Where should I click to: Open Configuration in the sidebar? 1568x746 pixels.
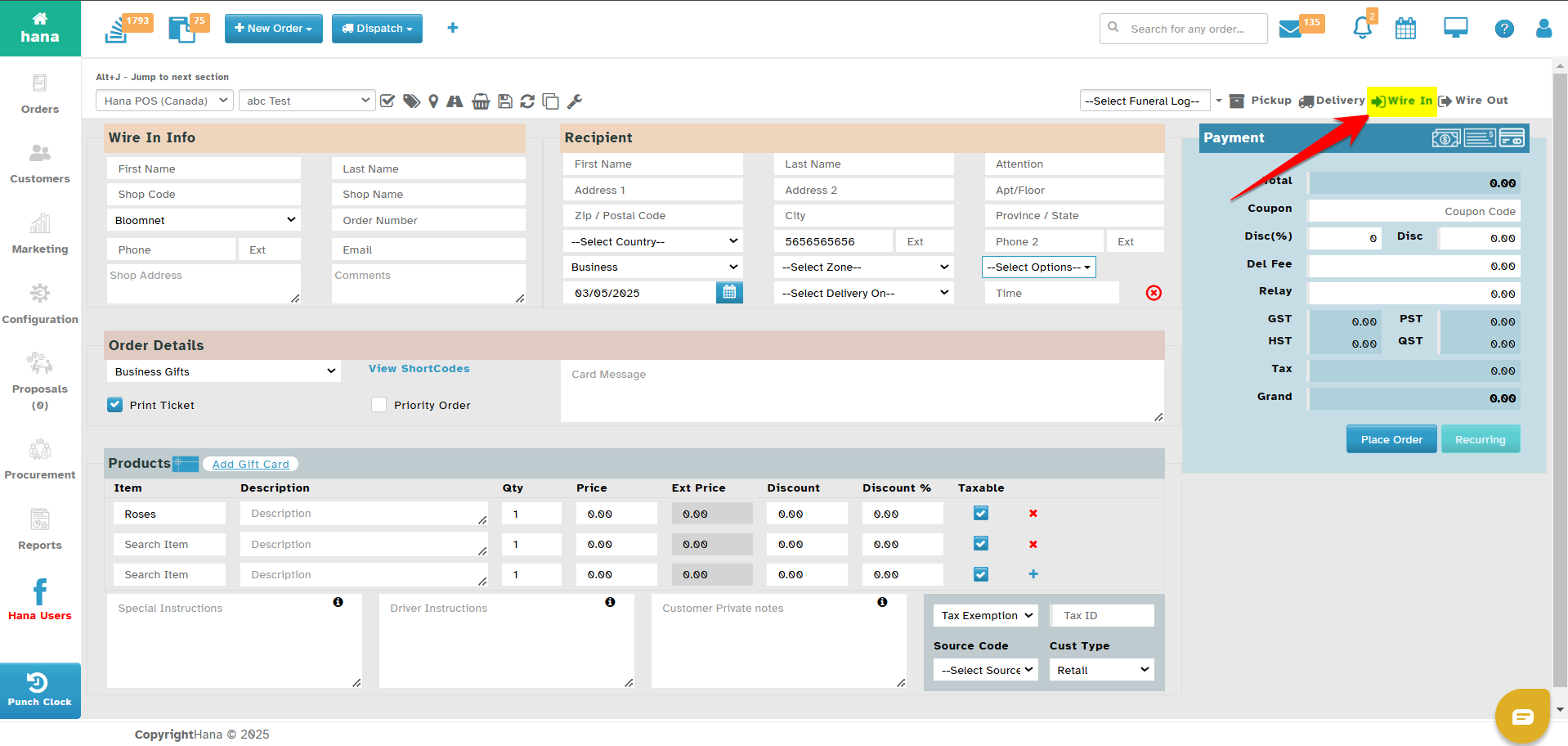[x=40, y=304]
